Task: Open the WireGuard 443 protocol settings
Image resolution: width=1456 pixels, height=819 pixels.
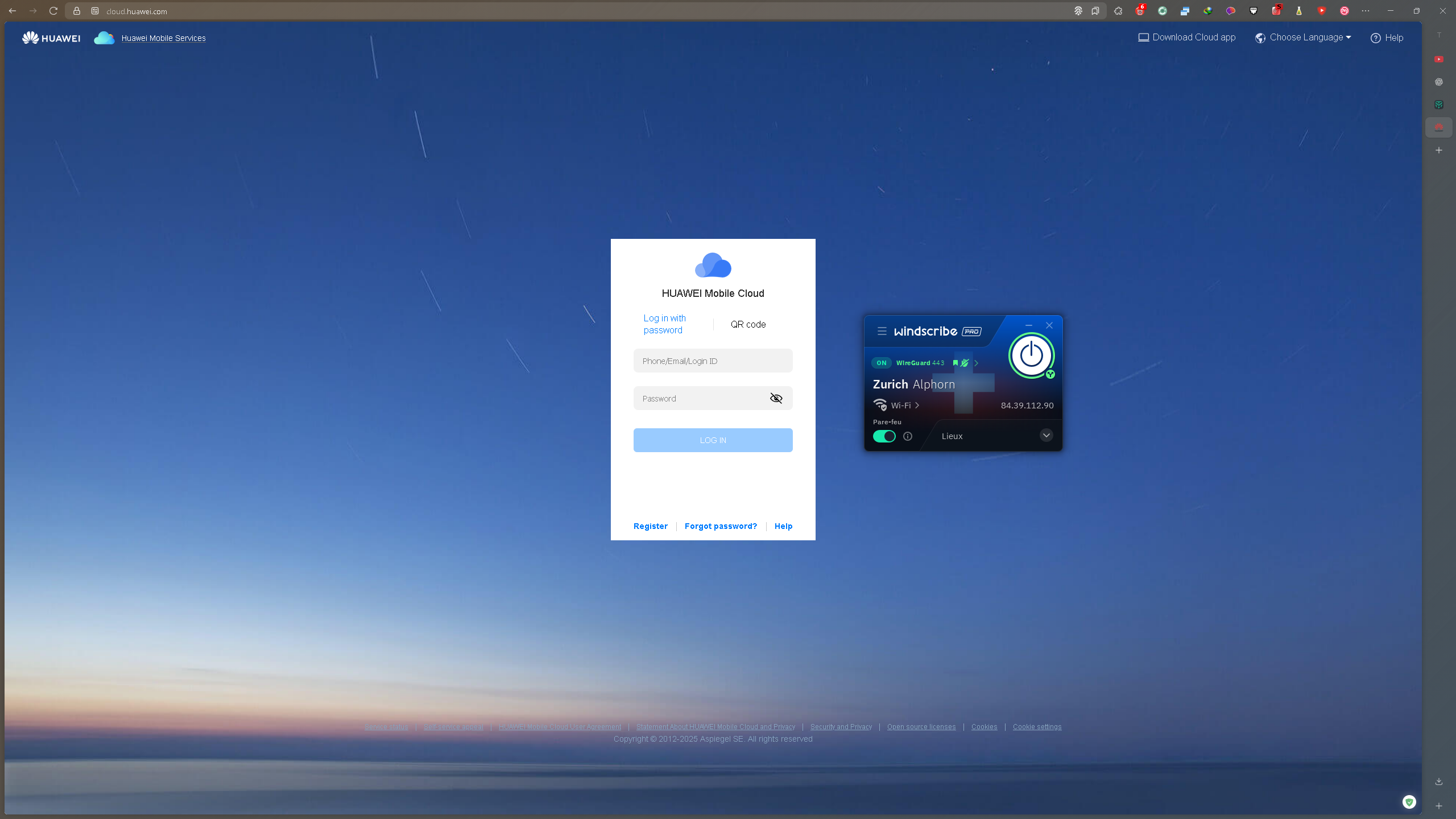Action: click(x=920, y=363)
